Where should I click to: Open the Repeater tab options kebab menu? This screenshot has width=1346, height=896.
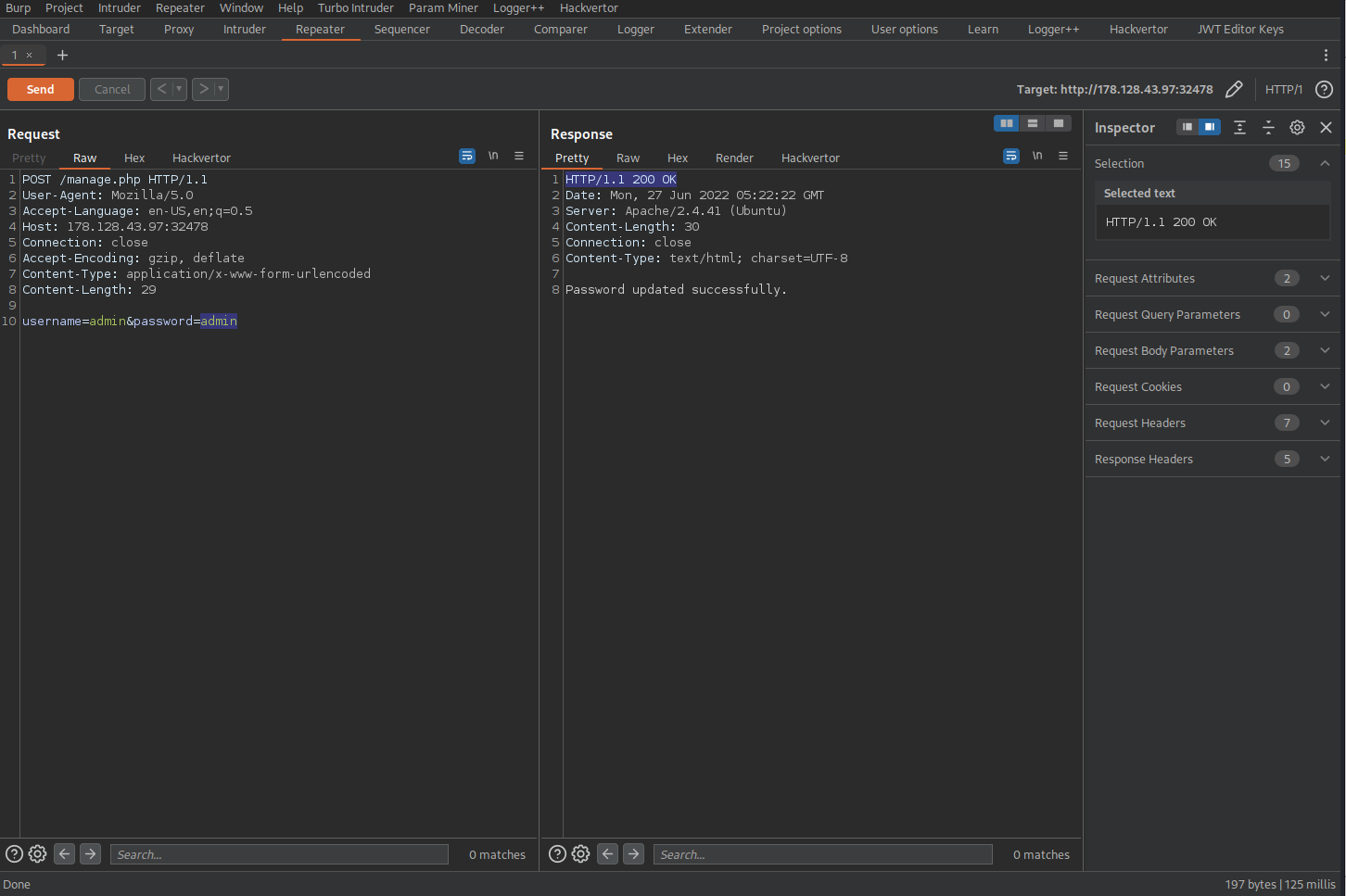[x=1327, y=55]
